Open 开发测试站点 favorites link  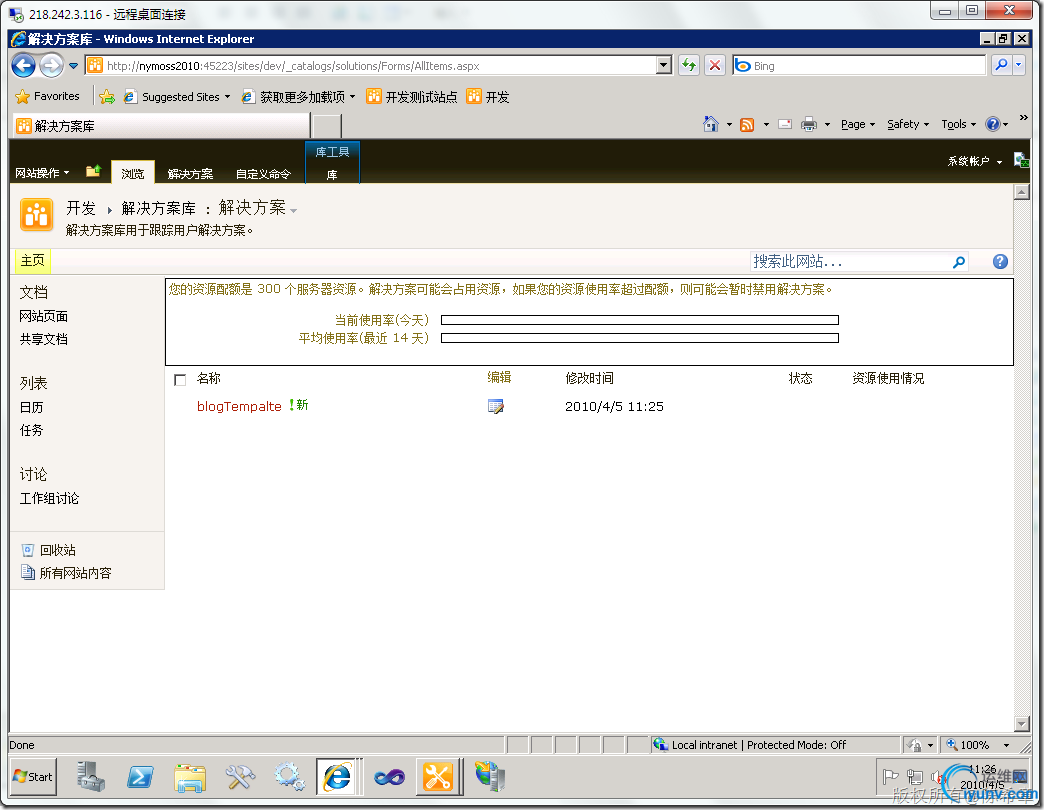coord(411,97)
